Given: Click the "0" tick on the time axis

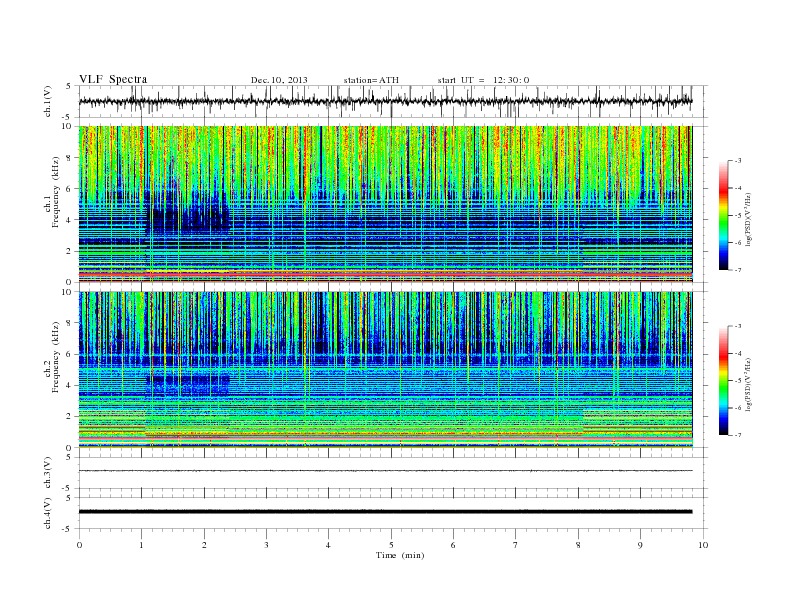Looking at the screenshot, I should click(x=79, y=545).
